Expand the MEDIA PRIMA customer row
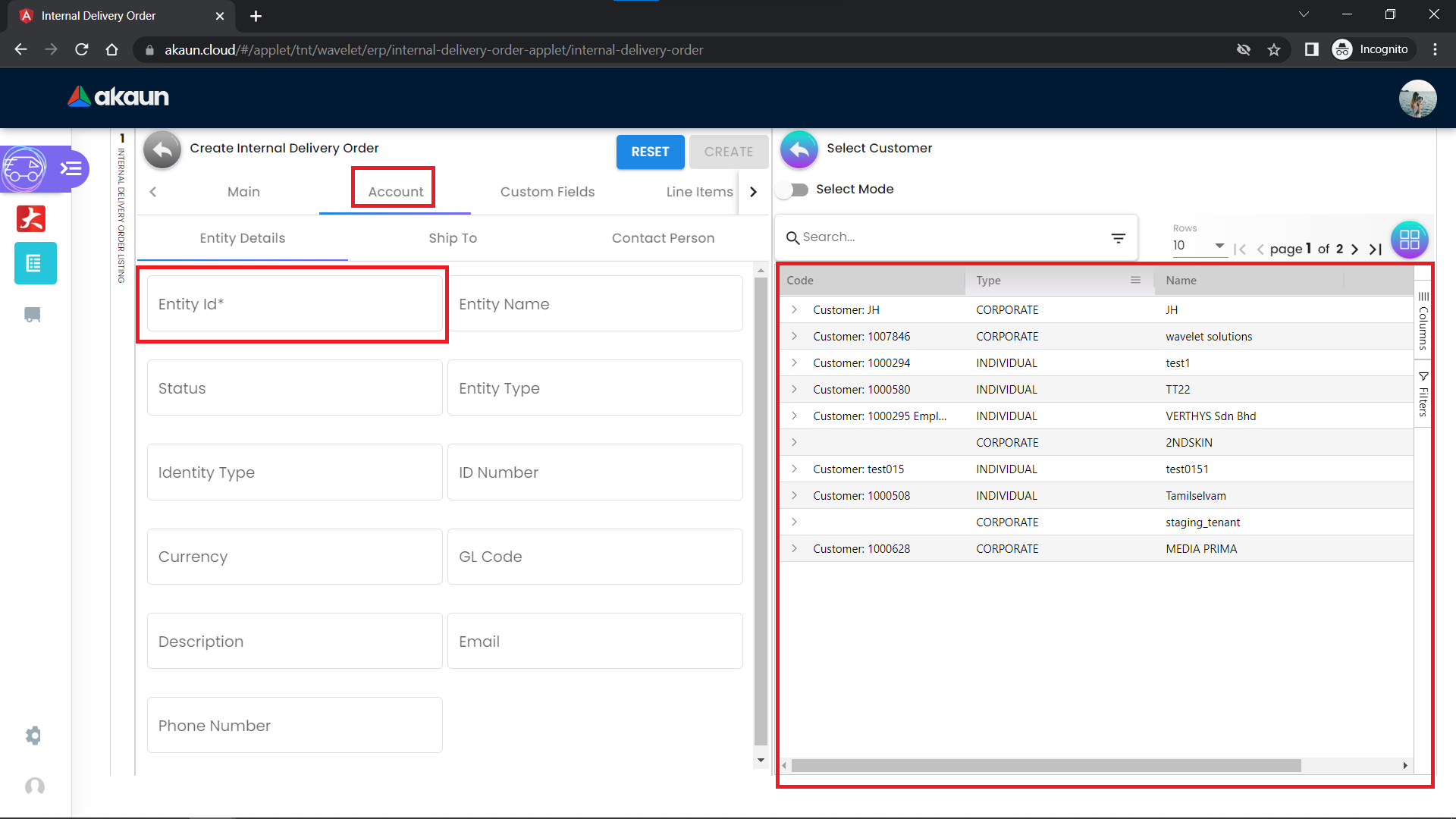 tap(794, 548)
